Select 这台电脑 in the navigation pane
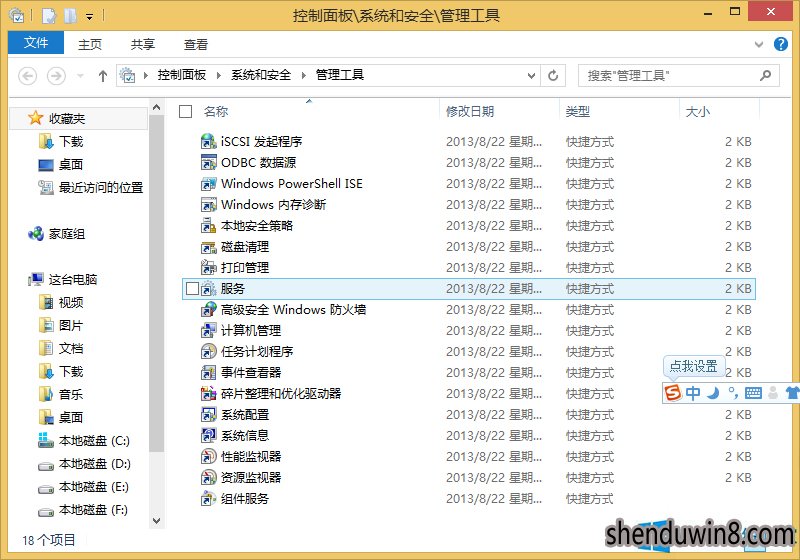Screen dimensions: 800x560 point(72,279)
